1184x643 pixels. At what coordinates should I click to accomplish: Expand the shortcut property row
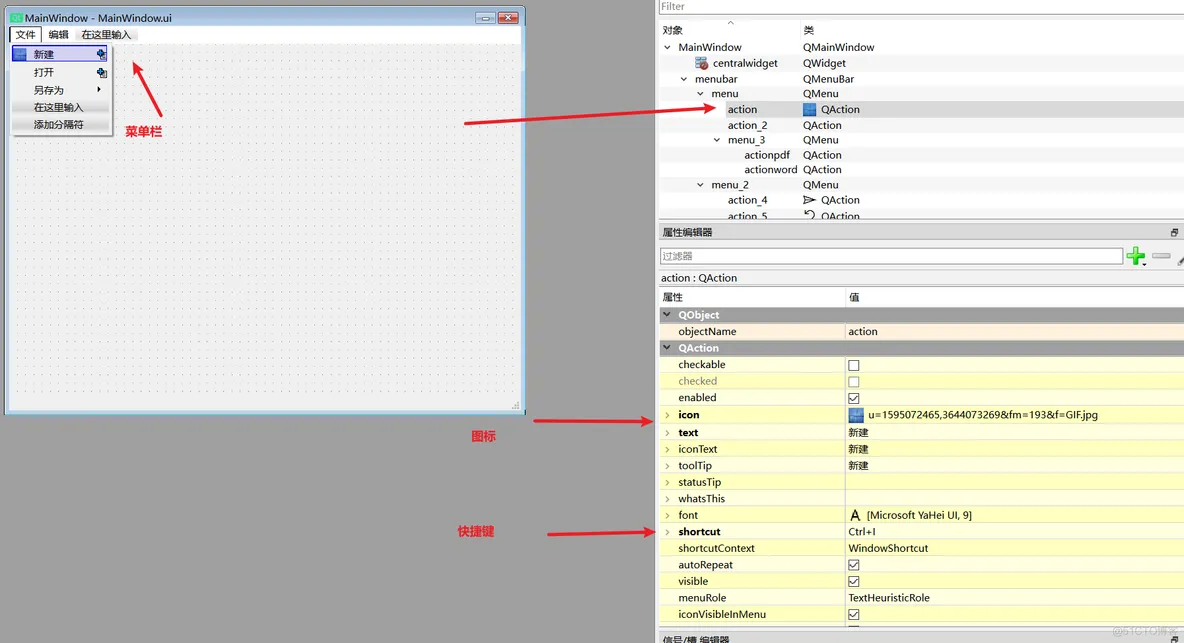[667, 532]
